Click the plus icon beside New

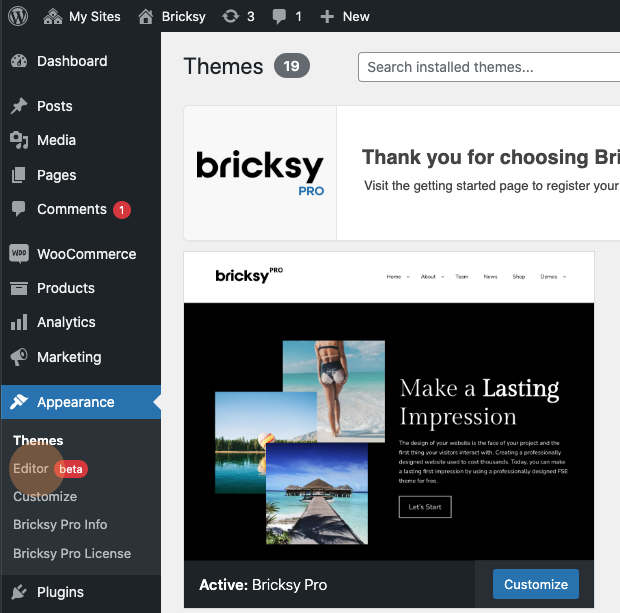[327, 17]
